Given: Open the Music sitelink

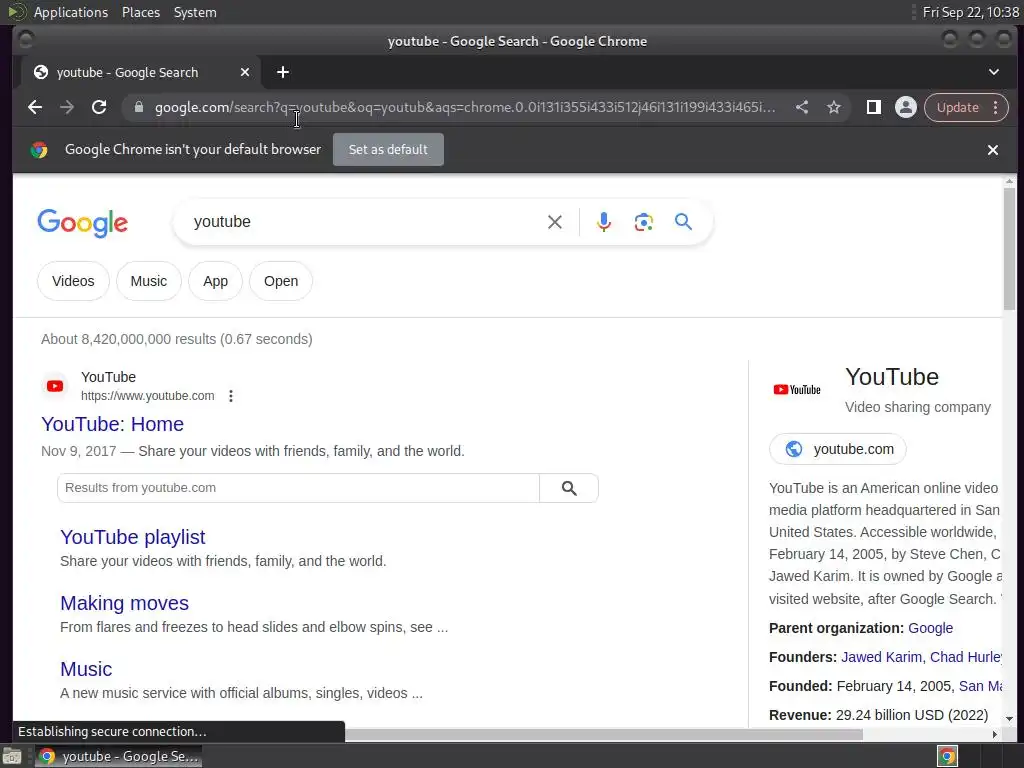Looking at the screenshot, I should [86, 669].
